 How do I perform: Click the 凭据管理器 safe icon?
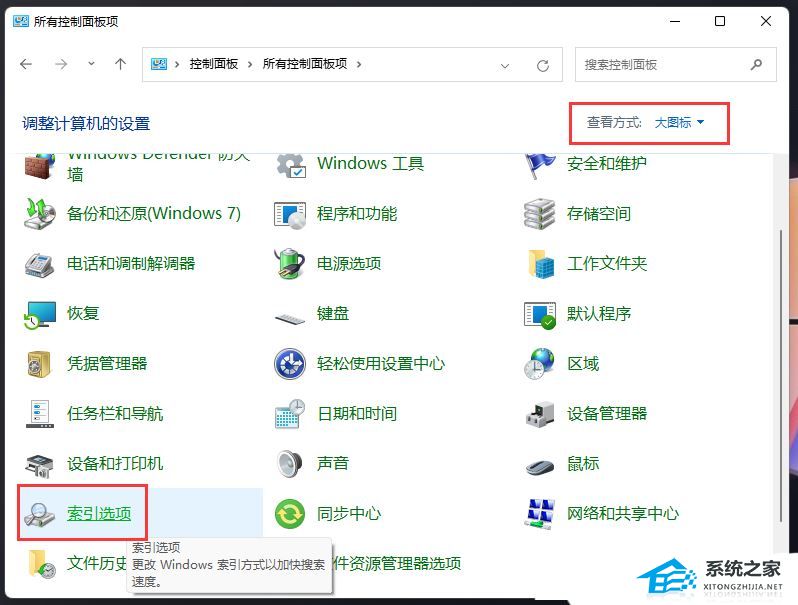pos(39,364)
